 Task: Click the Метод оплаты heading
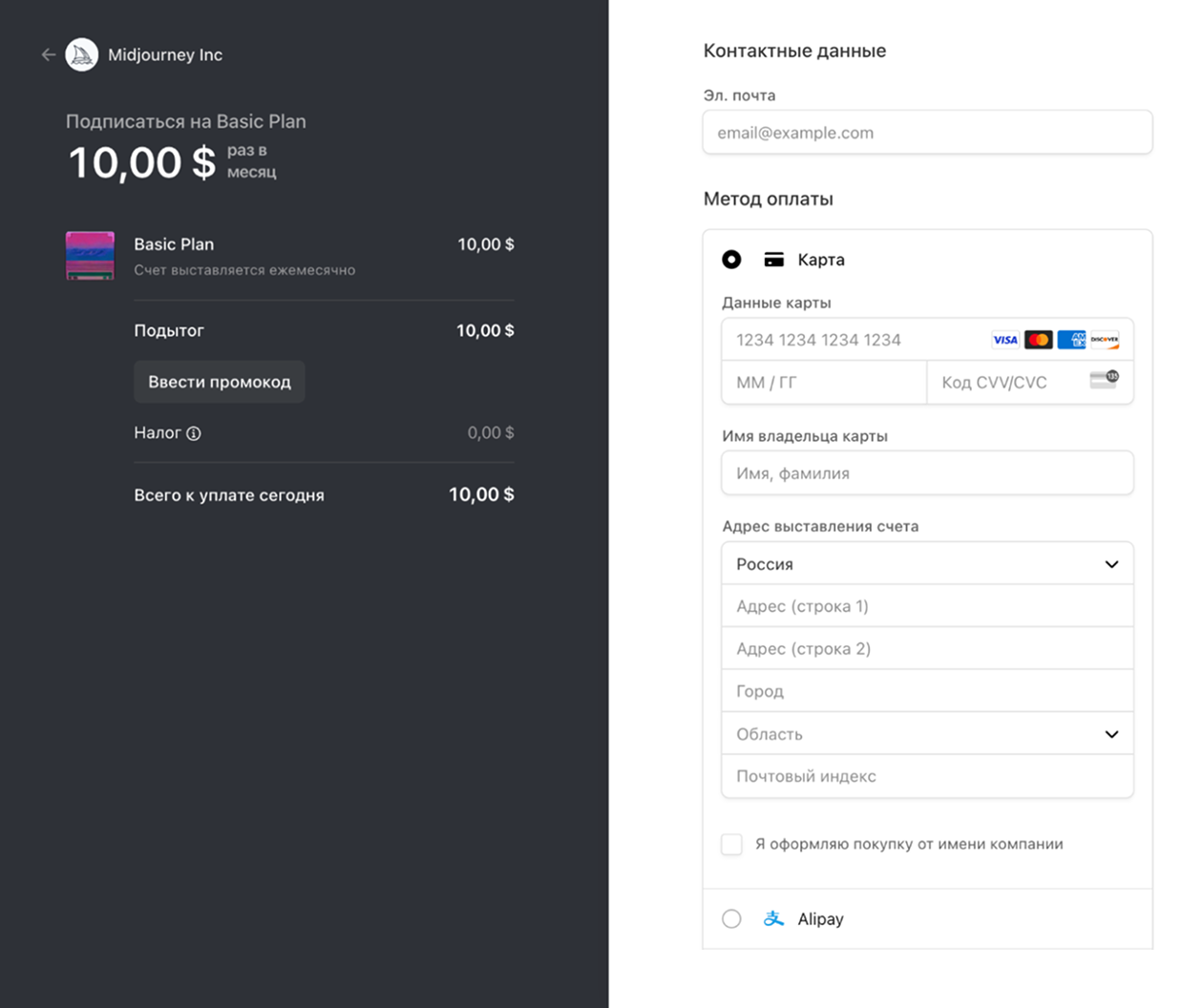pos(769,199)
